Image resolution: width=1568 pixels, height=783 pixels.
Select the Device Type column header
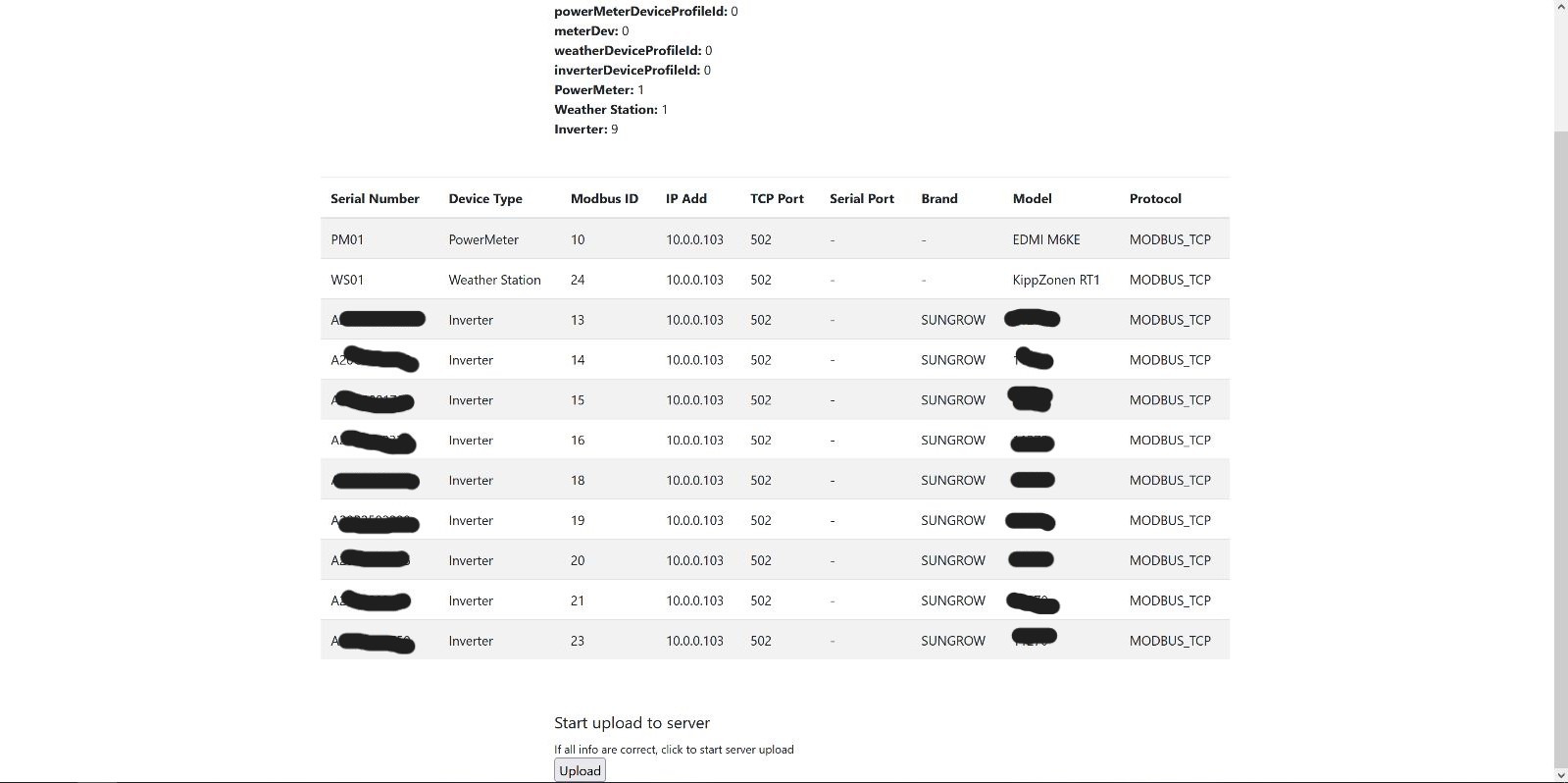[x=485, y=198]
